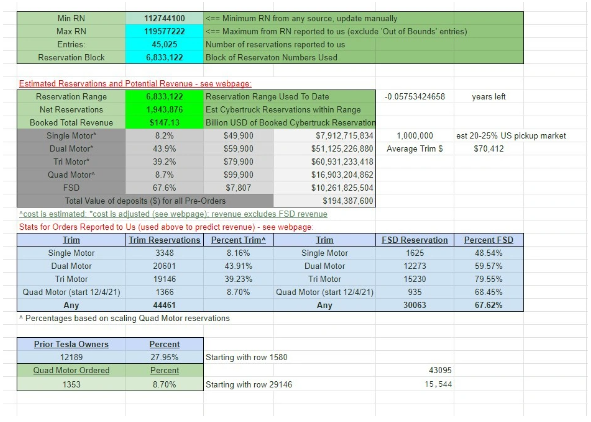Click the Tri Motor price $79,900 cell
The image size is (591, 422).
pyautogui.click(x=239, y=162)
